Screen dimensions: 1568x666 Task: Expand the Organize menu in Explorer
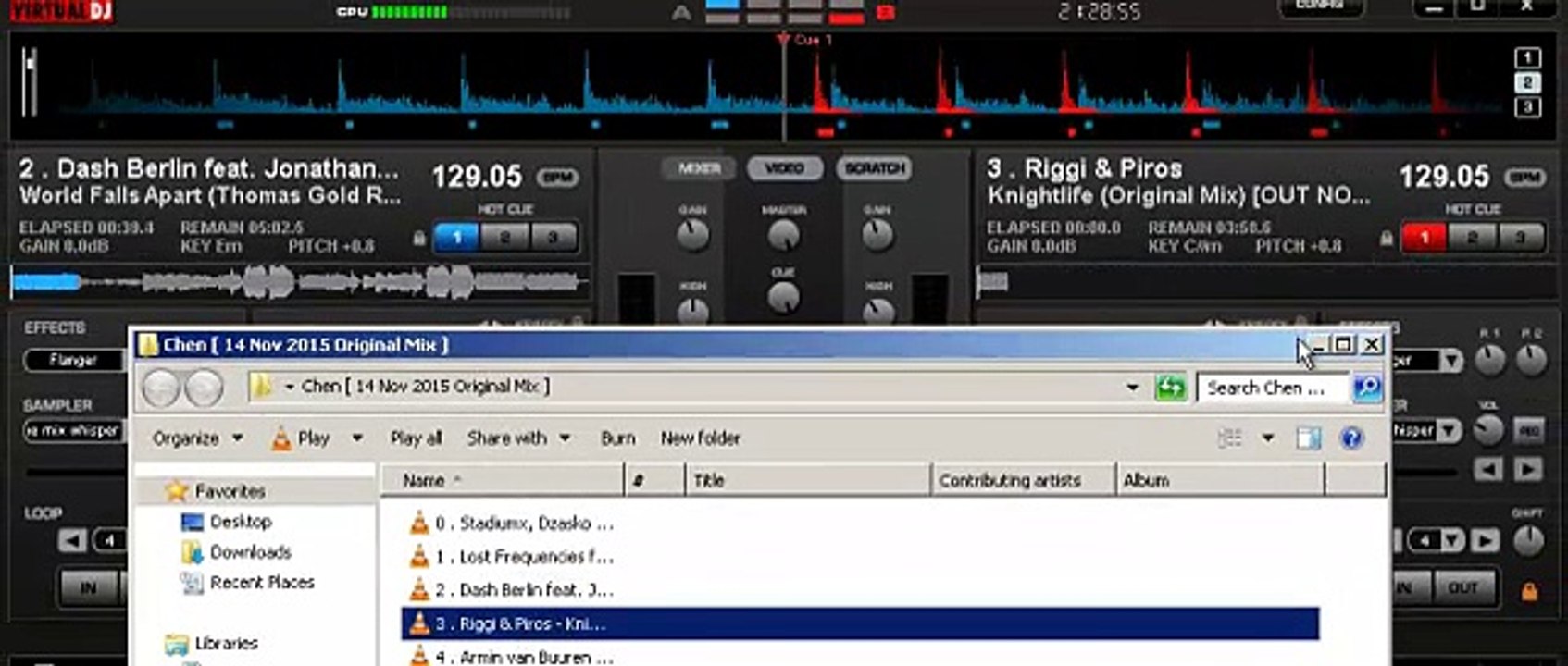[198, 438]
